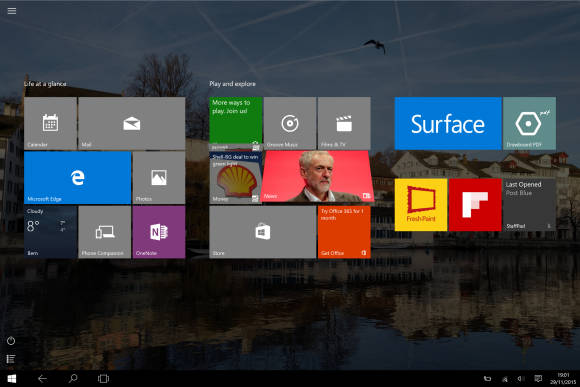Image resolution: width=580 pixels, height=387 pixels.
Task: Open the Groove Music tile
Action: click(x=290, y=123)
